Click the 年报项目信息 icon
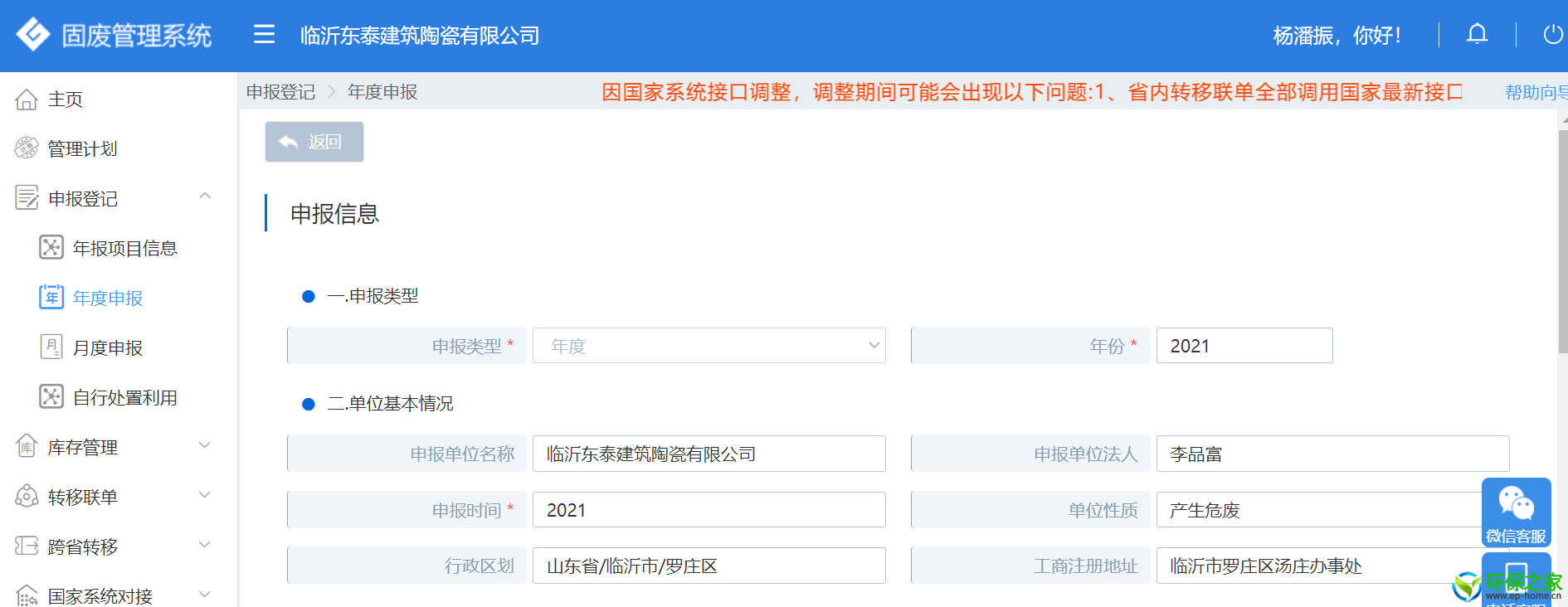The image size is (1568, 607). (51, 247)
